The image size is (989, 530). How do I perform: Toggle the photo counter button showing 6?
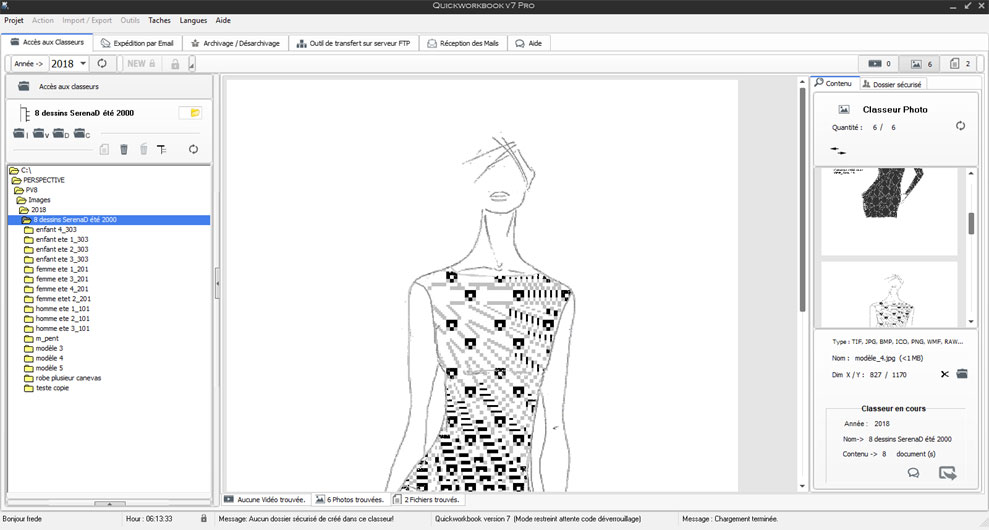pyautogui.click(x=921, y=64)
